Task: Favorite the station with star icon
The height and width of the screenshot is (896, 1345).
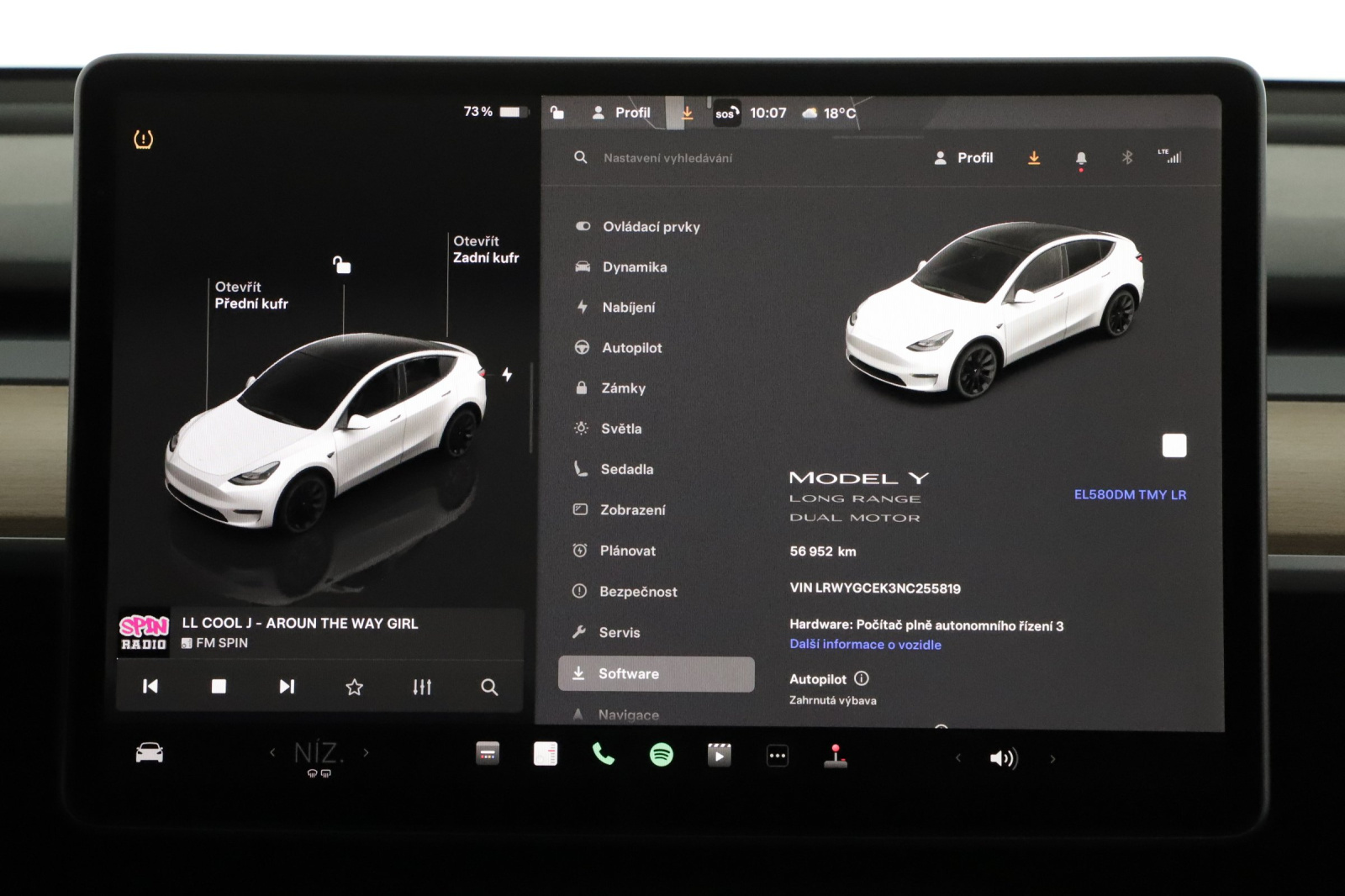Action: [355, 688]
